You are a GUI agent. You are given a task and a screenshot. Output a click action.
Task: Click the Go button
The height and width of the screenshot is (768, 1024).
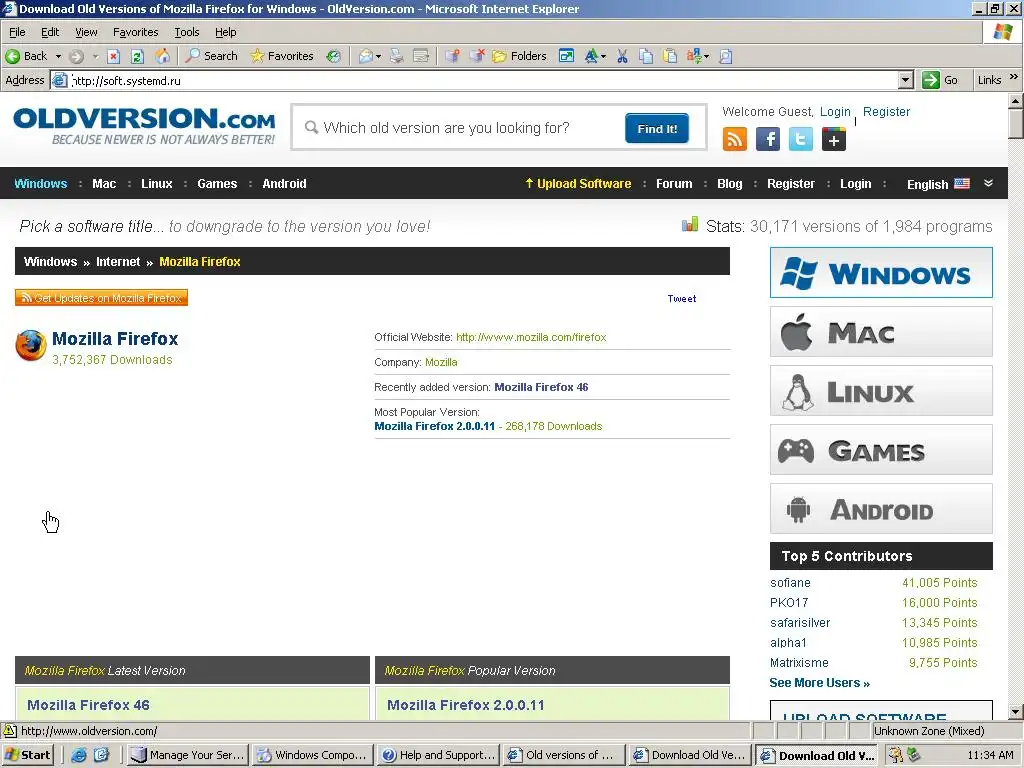pos(940,80)
